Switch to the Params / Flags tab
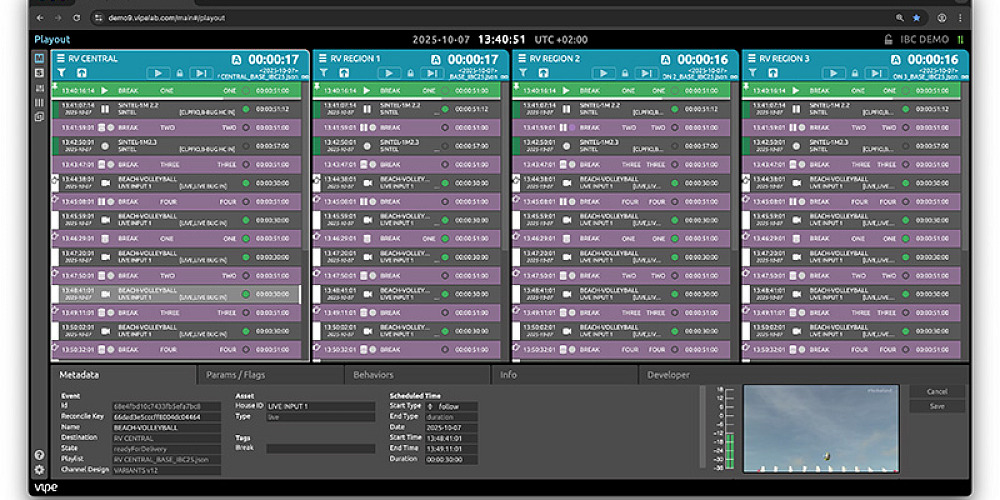This screenshot has height=500, width=1000. click(x=235, y=375)
